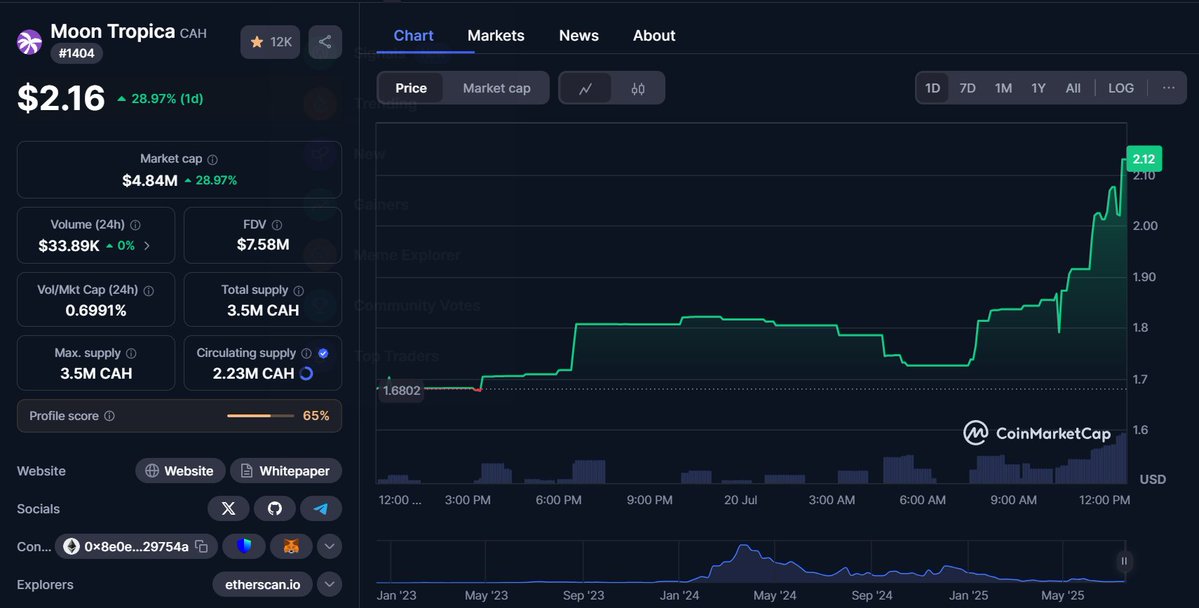Open the News tab
The height and width of the screenshot is (608, 1199).
coord(579,35)
